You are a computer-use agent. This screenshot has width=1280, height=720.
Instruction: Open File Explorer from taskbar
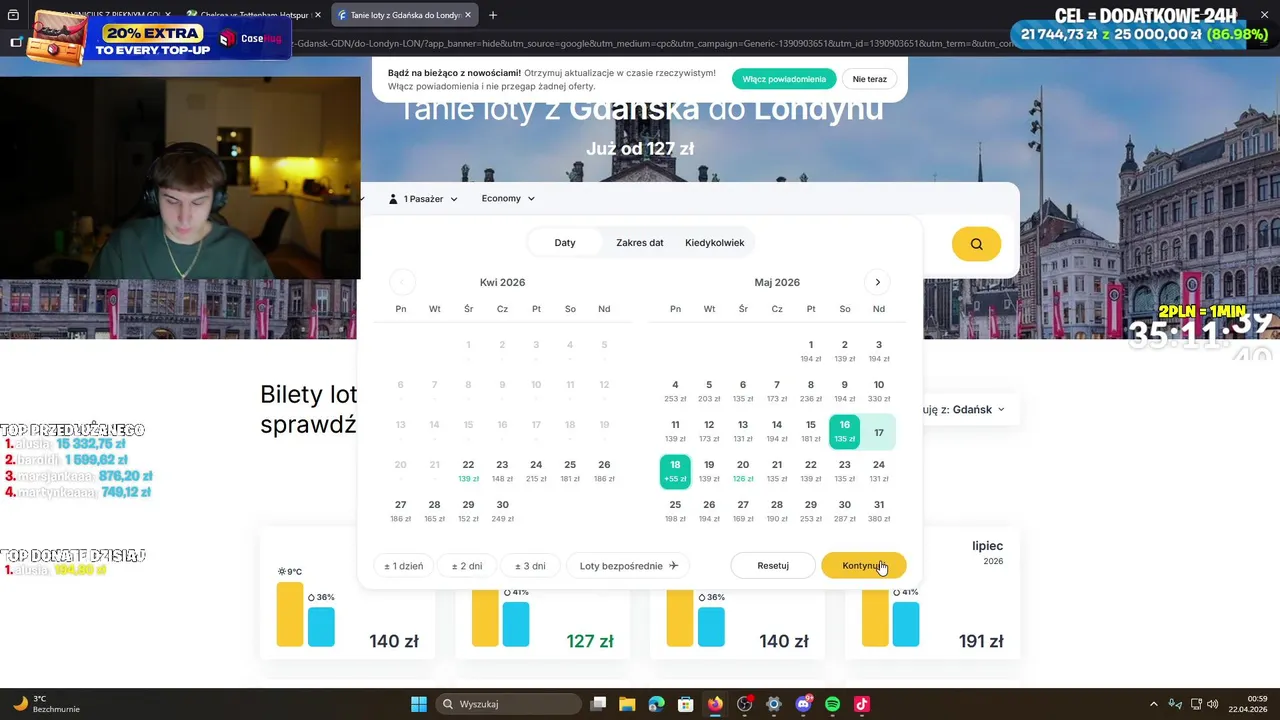click(x=627, y=704)
